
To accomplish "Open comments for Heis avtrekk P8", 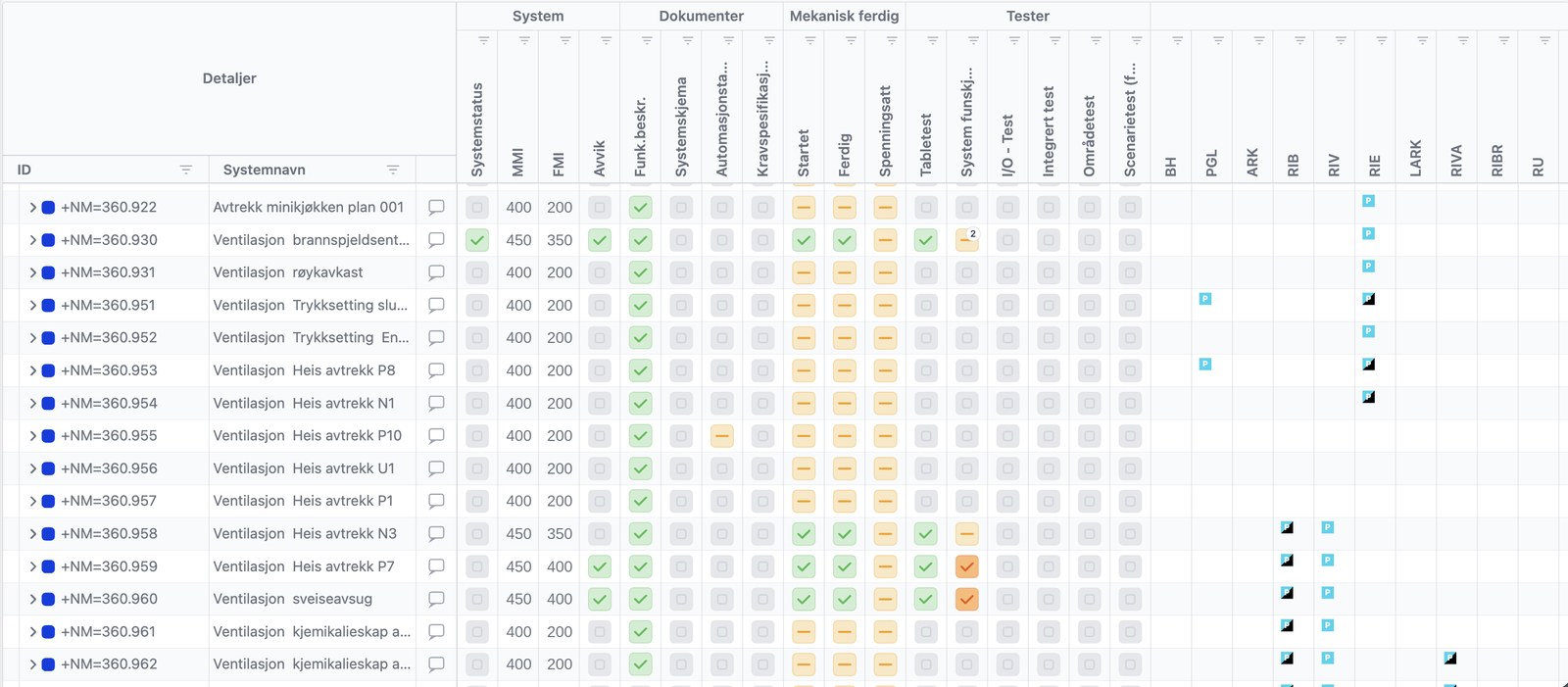I will tap(436, 370).
